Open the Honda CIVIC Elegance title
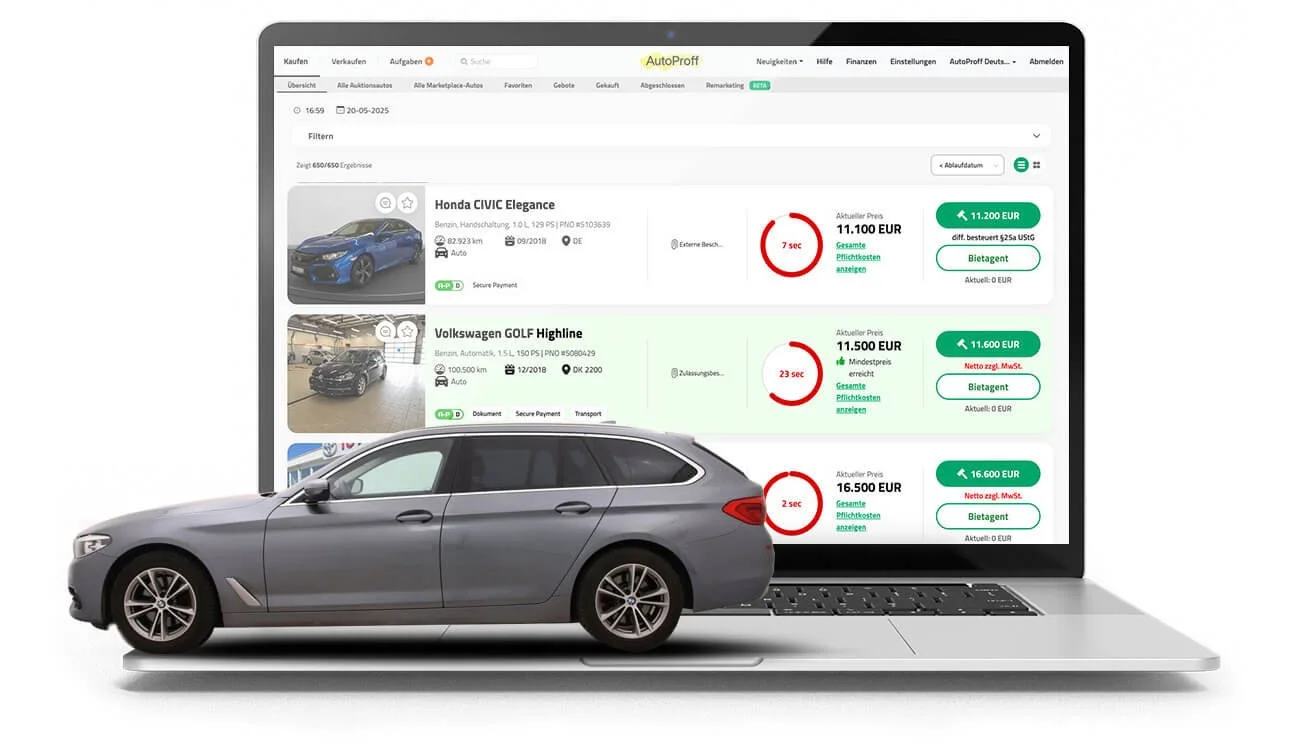The image size is (1289, 750). click(494, 205)
